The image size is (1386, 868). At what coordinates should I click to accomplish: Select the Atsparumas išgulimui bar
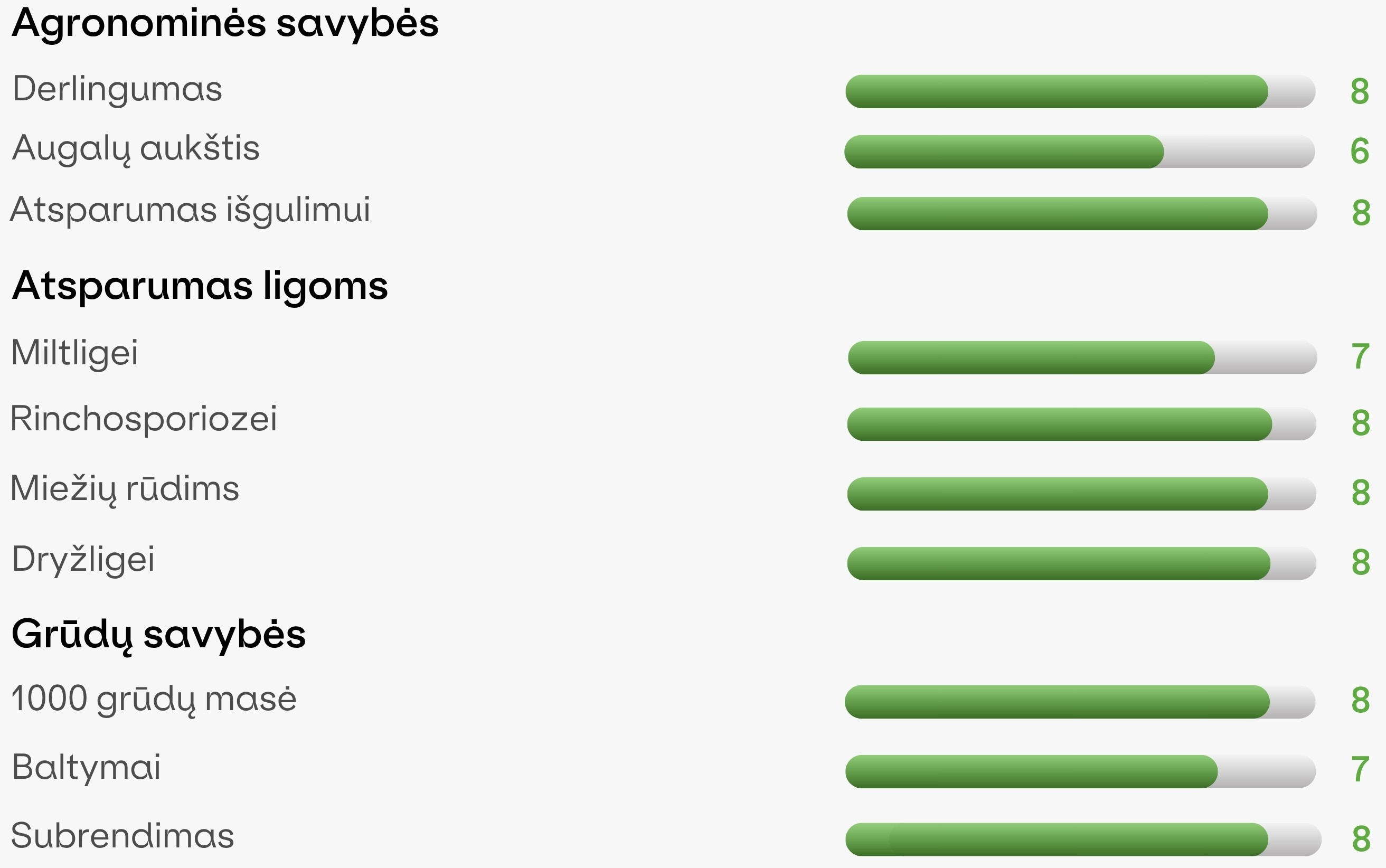point(1082,213)
